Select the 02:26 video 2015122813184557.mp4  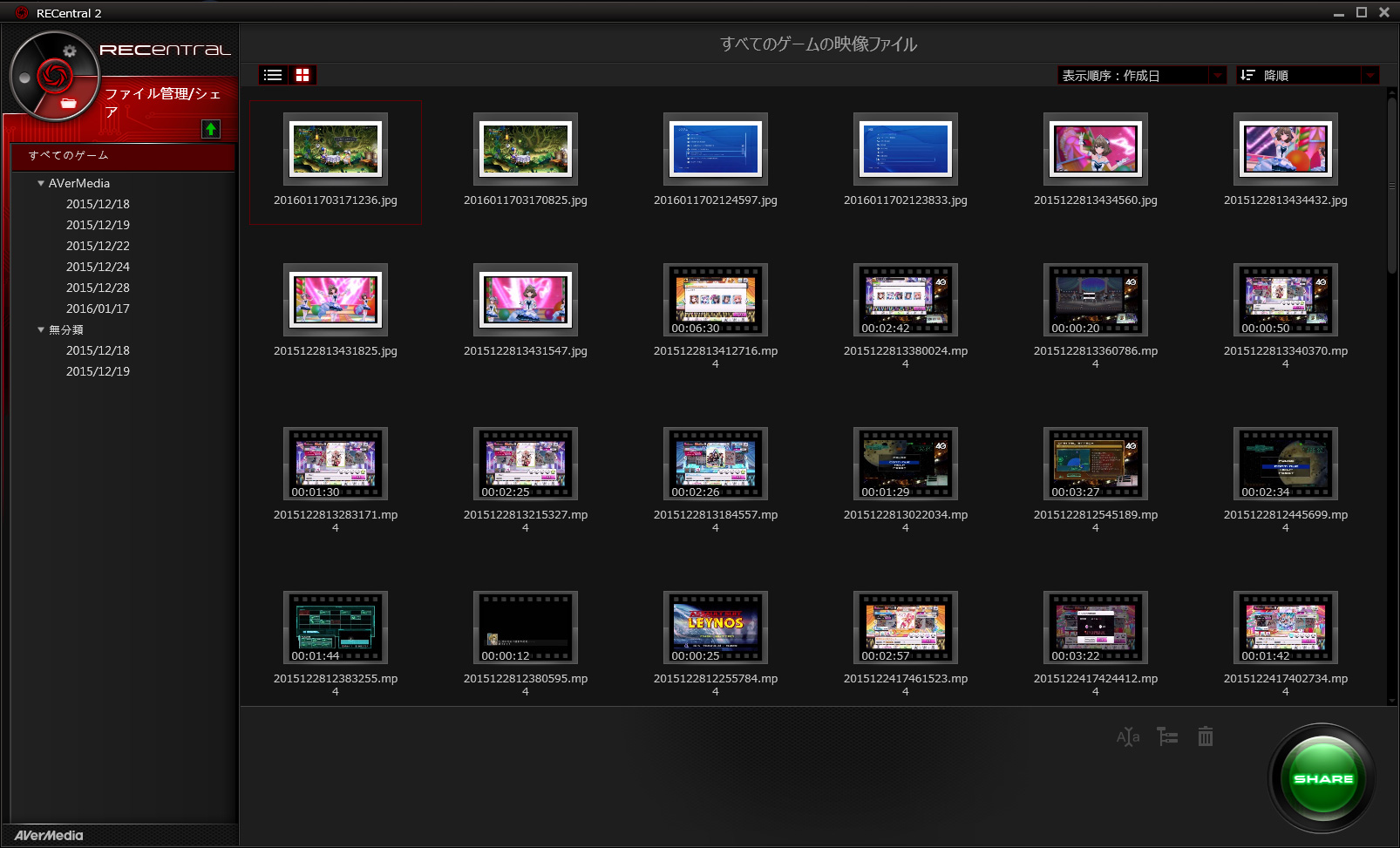(x=716, y=464)
